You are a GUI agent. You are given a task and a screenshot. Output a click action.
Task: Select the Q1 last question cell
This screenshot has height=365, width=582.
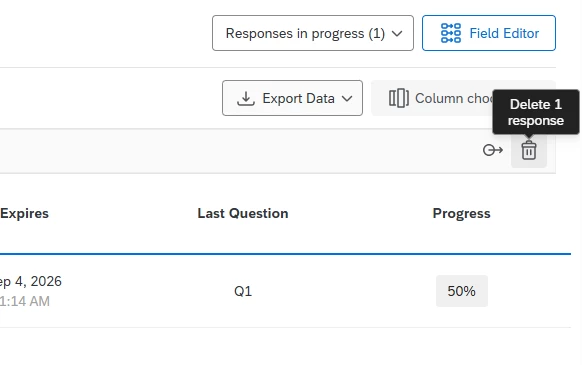pyautogui.click(x=243, y=291)
